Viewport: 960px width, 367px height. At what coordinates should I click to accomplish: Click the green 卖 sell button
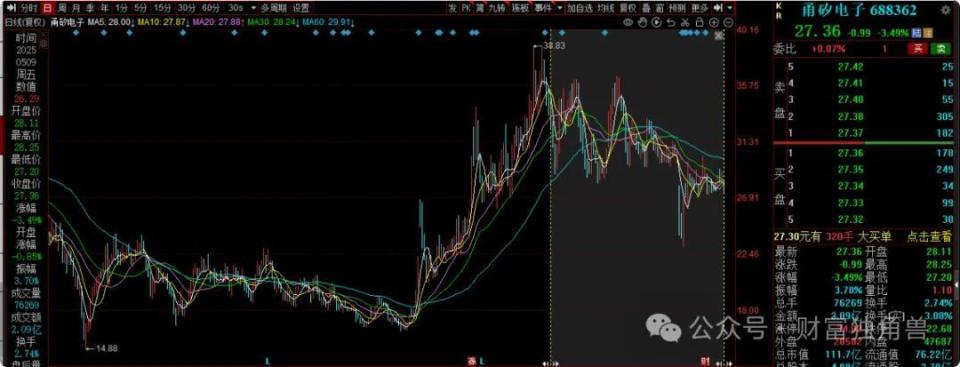940,48
